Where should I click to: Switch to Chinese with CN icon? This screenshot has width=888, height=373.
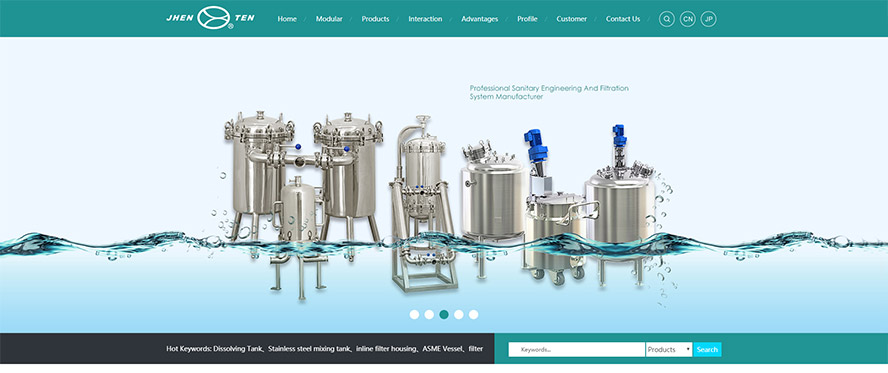688,19
